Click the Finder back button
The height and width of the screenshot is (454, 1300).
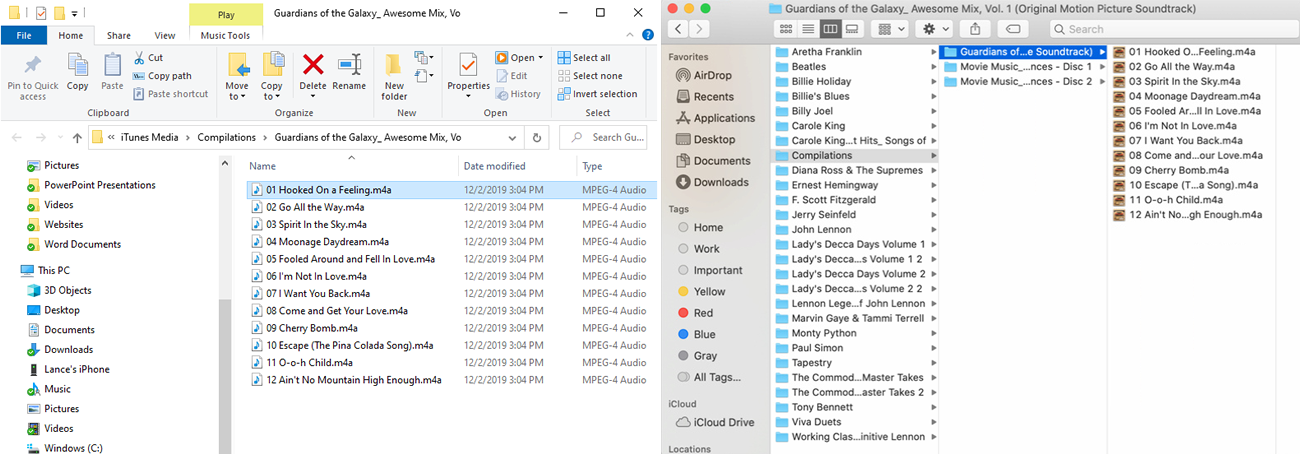click(x=679, y=29)
